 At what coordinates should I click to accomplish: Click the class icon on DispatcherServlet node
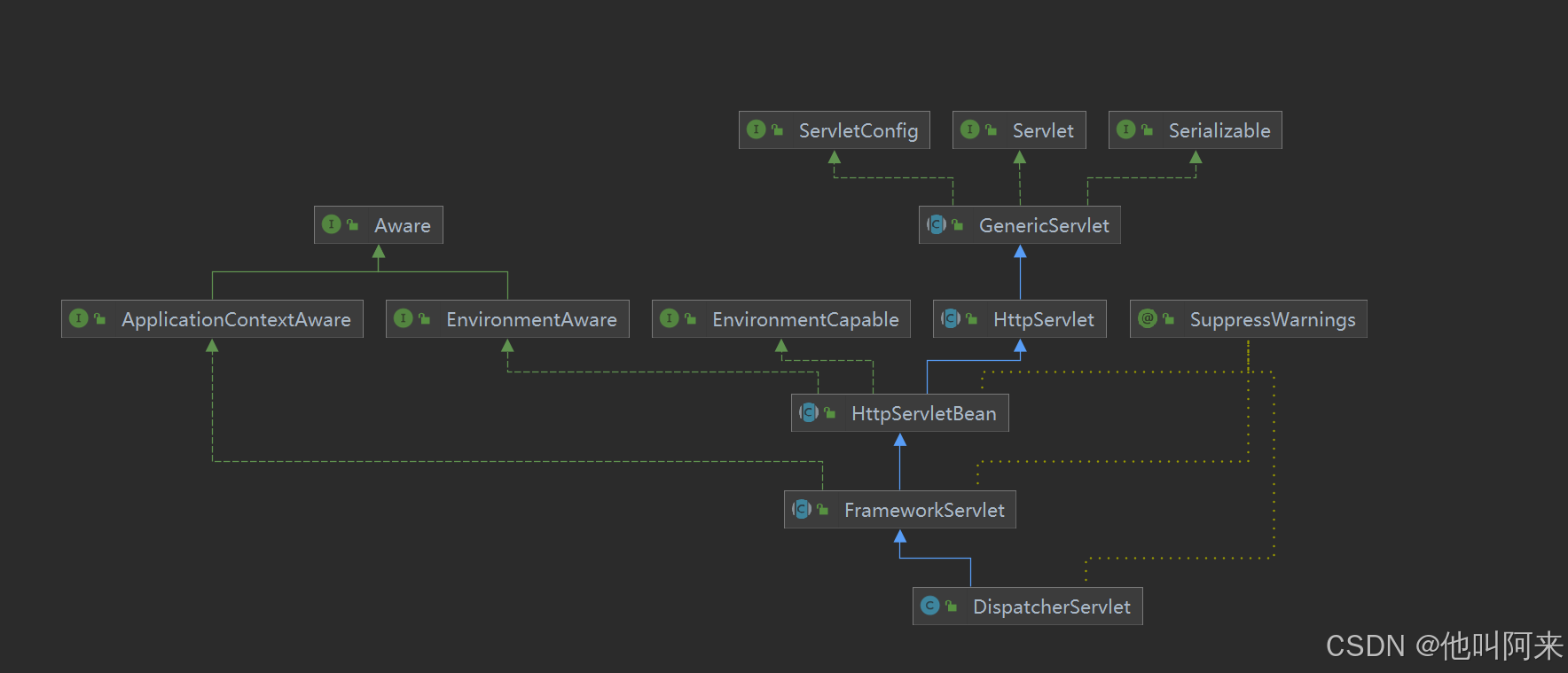coord(929,606)
